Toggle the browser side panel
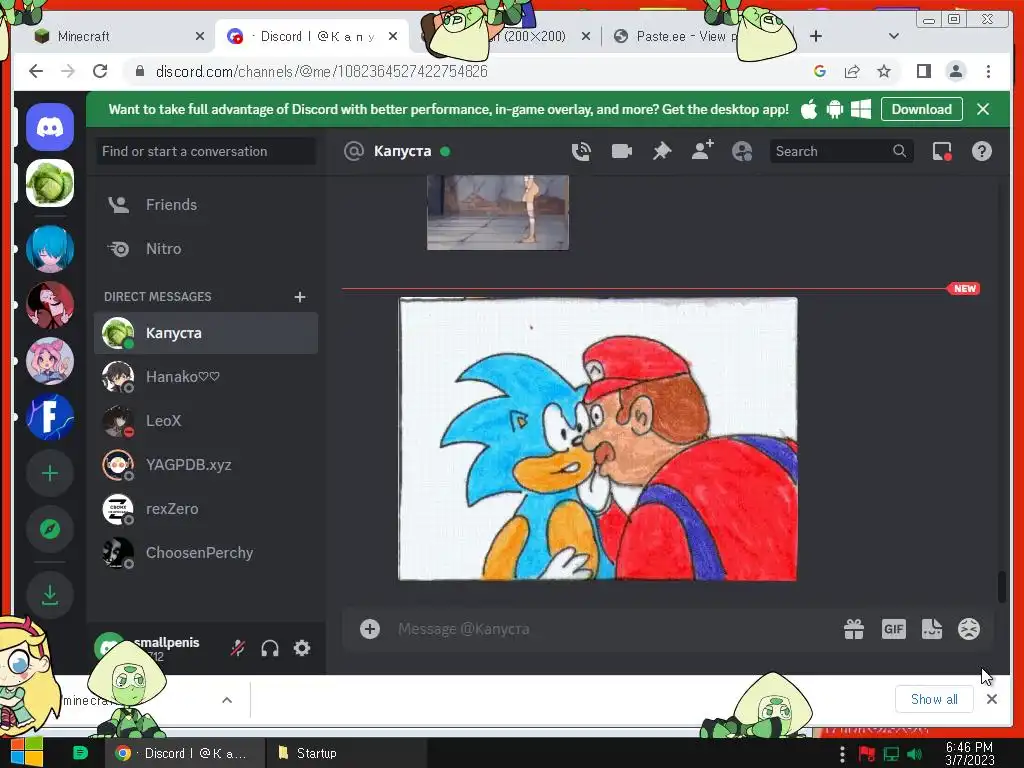The width and height of the screenshot is (1024, 768). click(923, 71)
